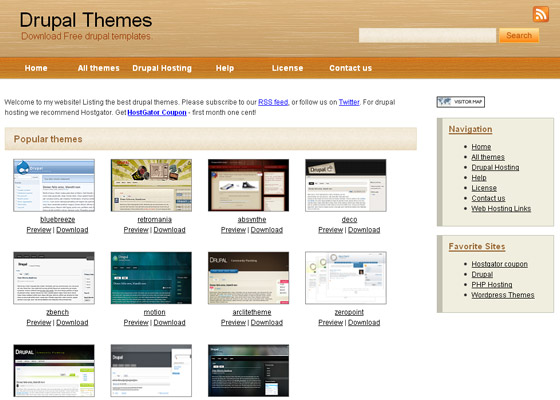Download the zbench theme

pos(72,322)
